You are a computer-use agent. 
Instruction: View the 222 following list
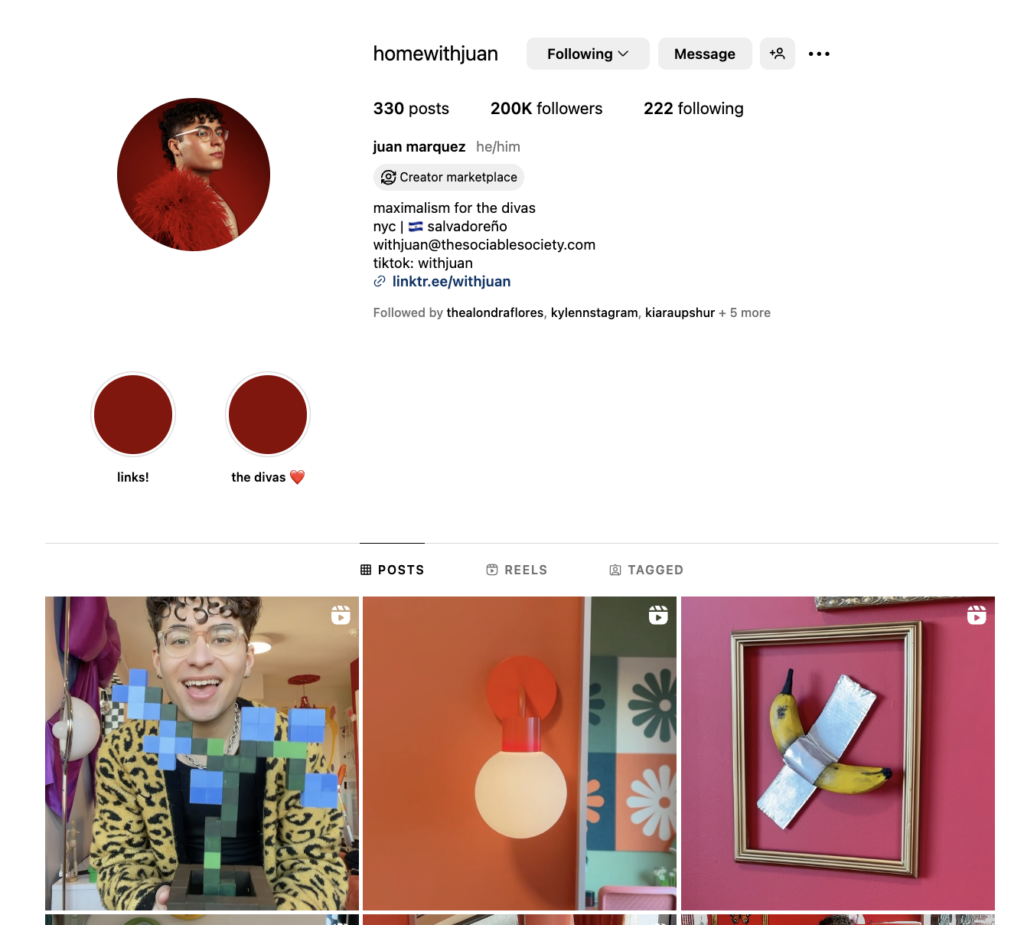coord(694,108)
